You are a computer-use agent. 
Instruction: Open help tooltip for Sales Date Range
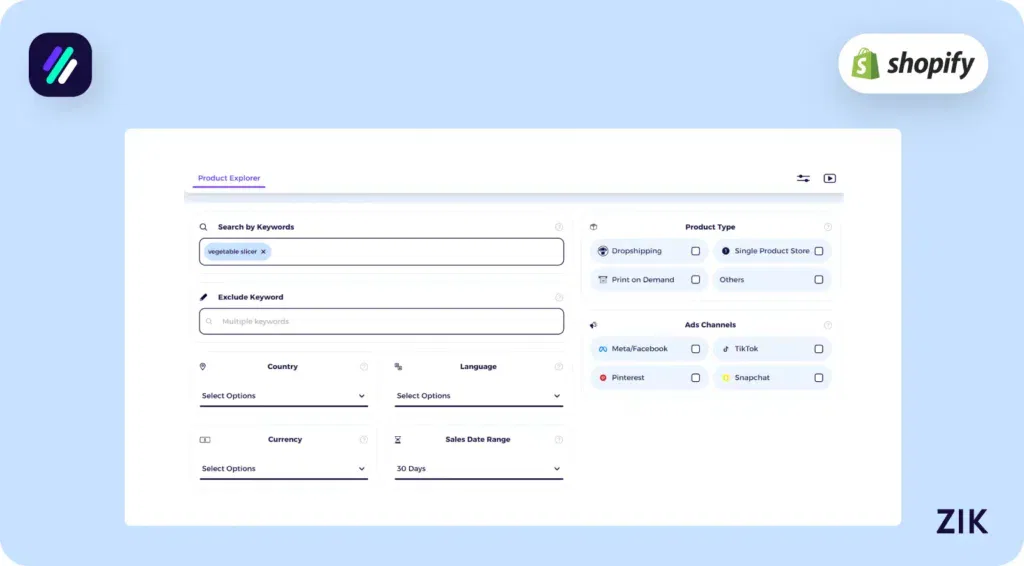coord(558,440)
